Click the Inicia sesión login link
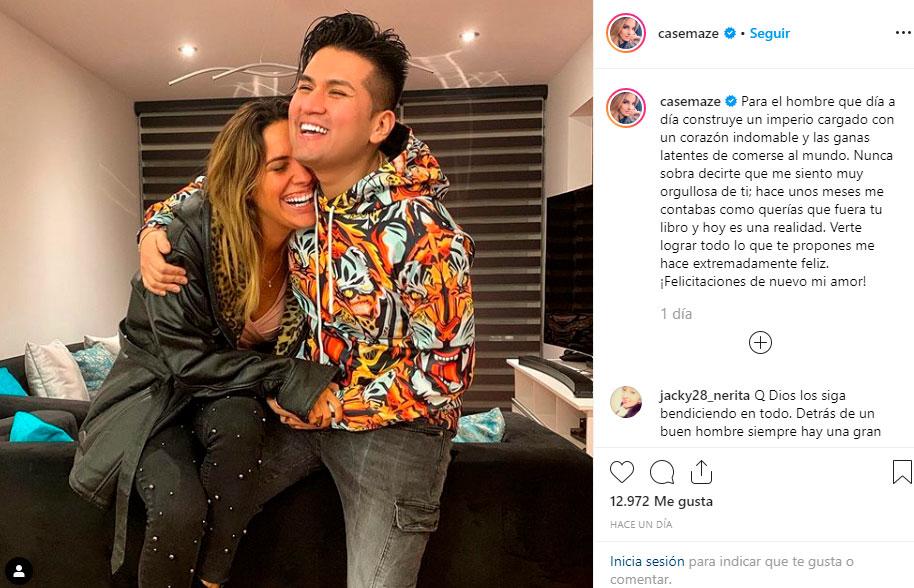This screenshot has width=914, height=588. 647,561
